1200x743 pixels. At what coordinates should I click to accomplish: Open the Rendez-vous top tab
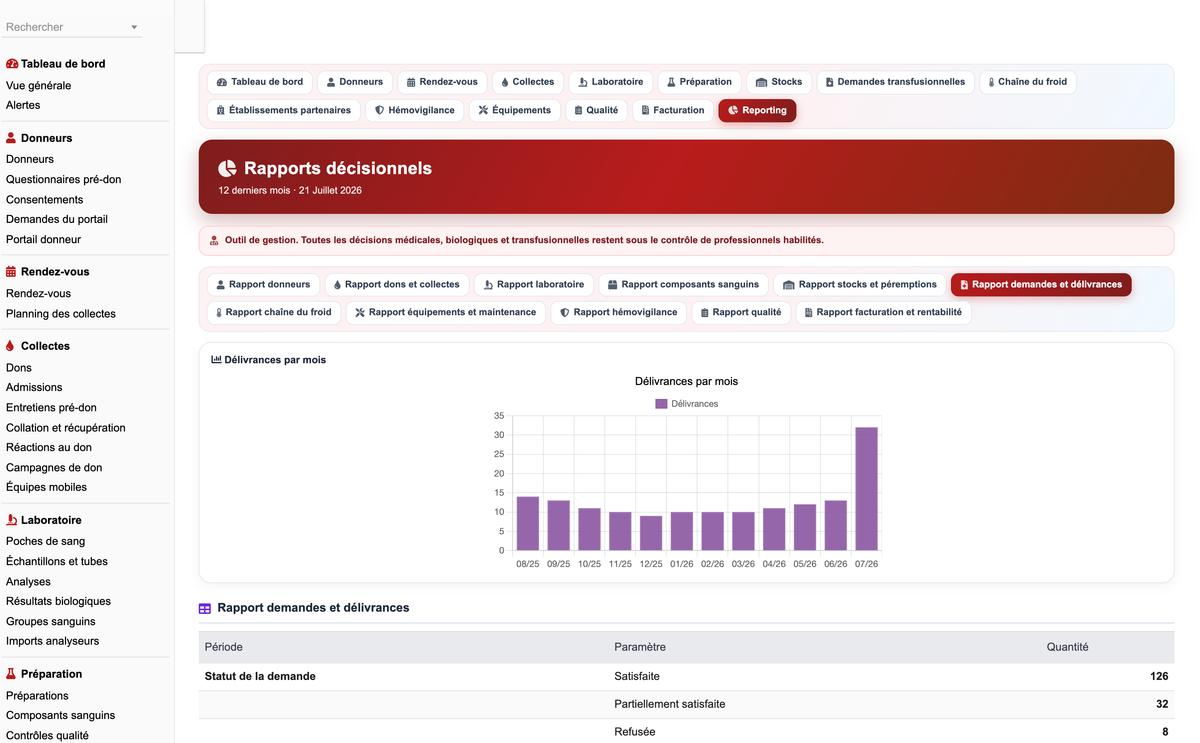[x=442, y=82]
